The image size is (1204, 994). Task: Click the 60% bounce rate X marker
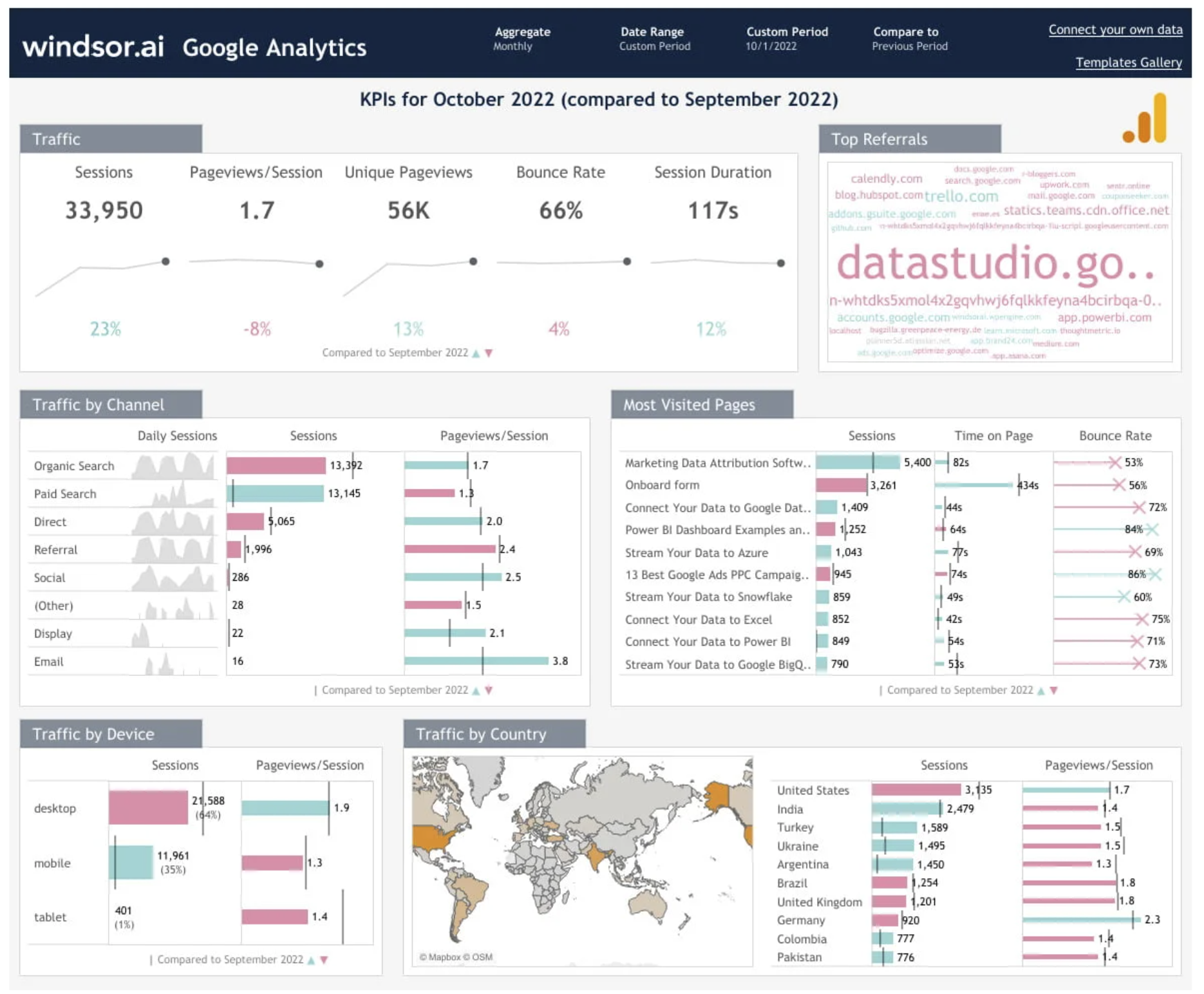(x=1124, y=597)
